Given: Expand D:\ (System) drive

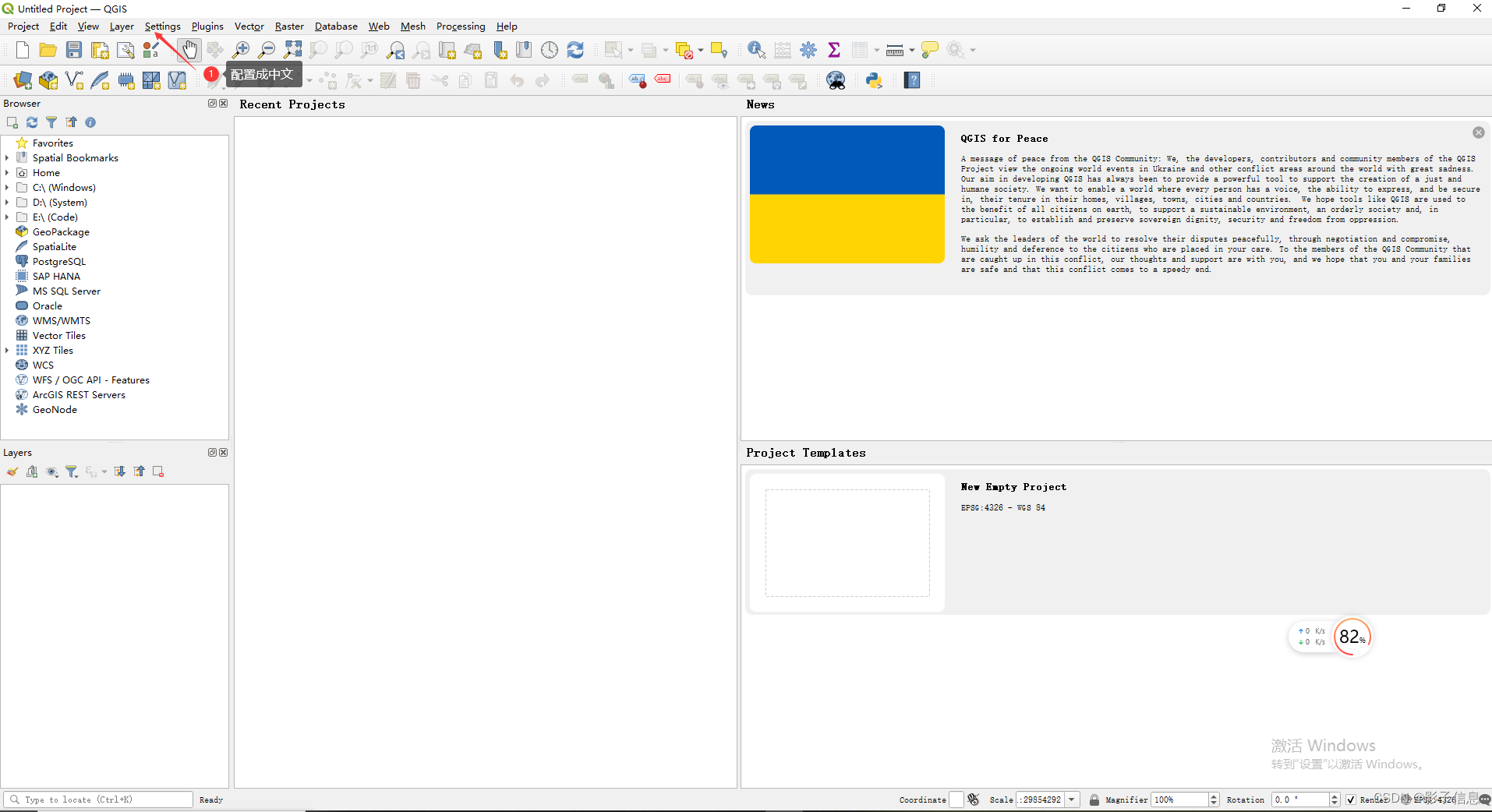Looking at the screenshot, I should (x=7, y=203).
